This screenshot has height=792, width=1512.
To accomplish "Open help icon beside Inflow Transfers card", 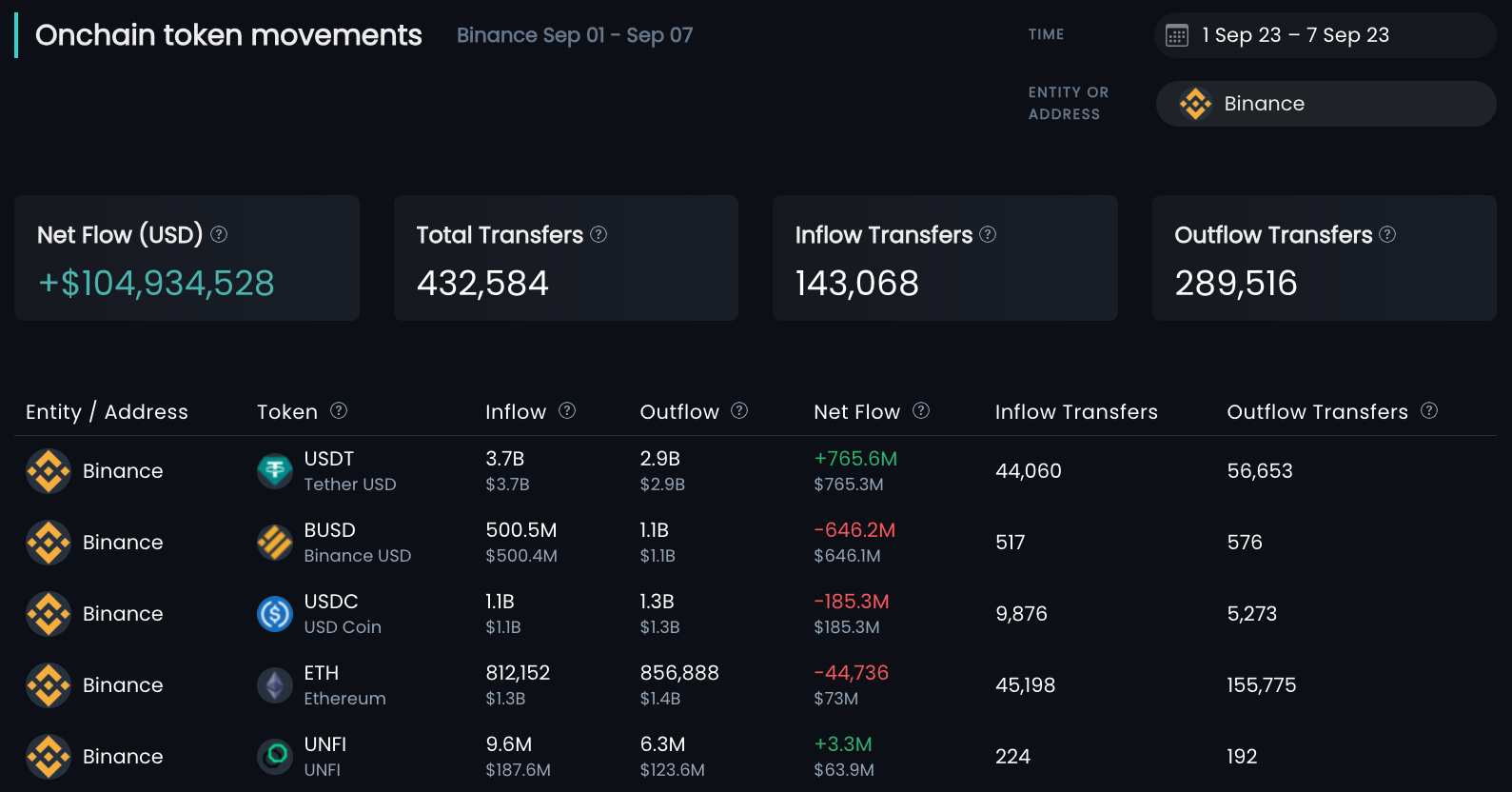I will (988, 234).
